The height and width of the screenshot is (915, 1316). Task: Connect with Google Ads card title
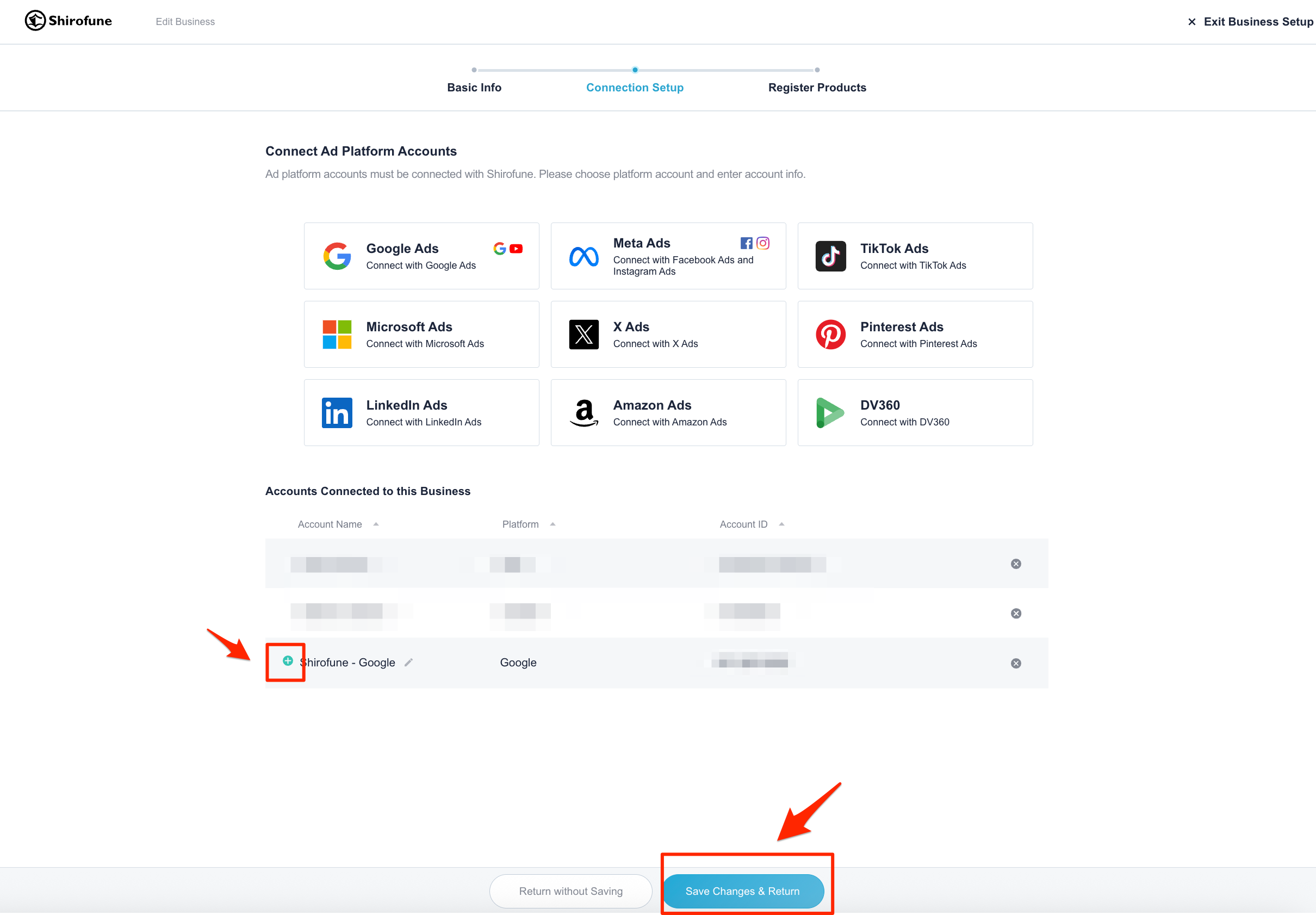[402, 249]
